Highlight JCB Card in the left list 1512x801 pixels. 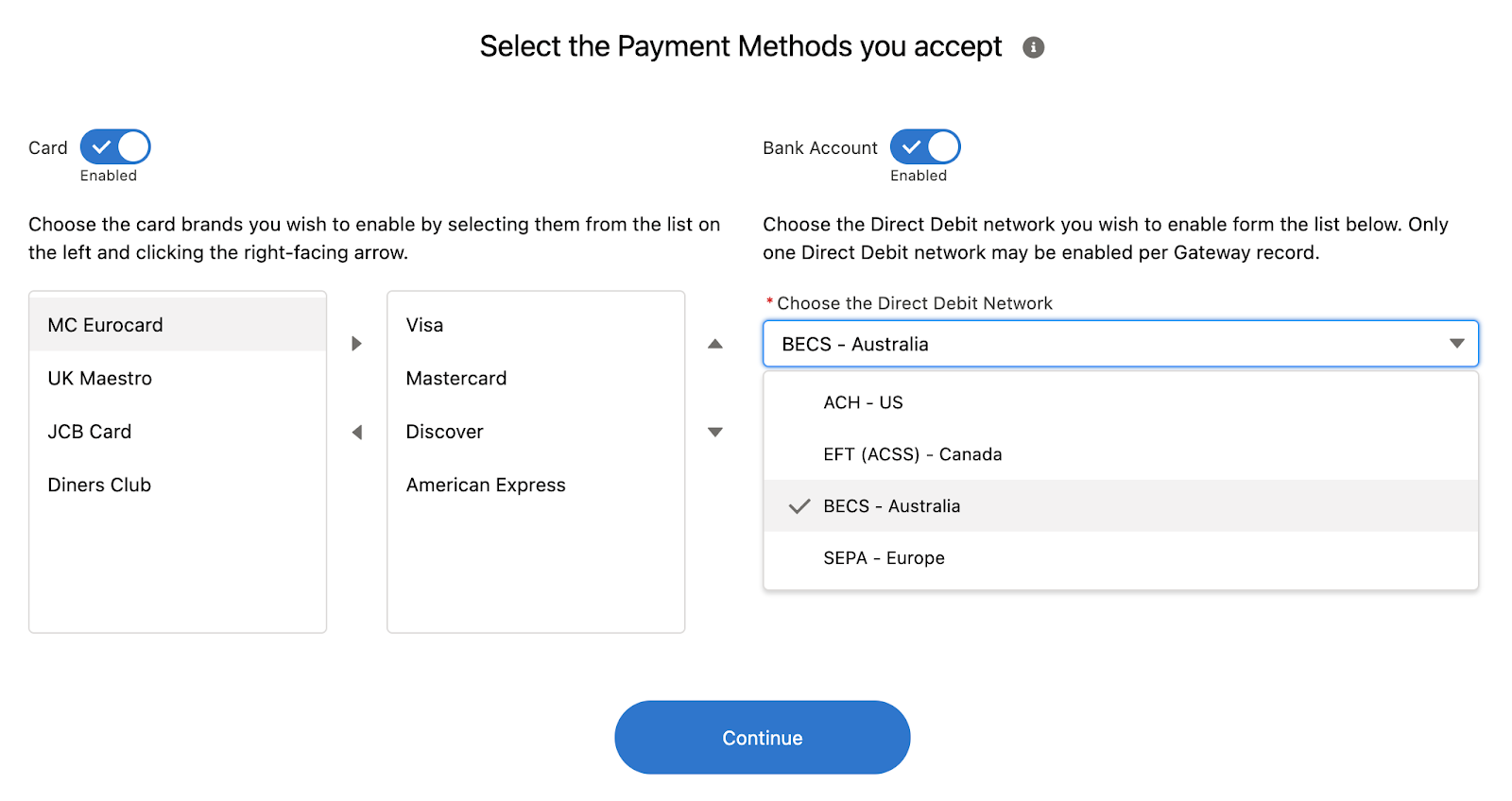[x=90, y=432]
